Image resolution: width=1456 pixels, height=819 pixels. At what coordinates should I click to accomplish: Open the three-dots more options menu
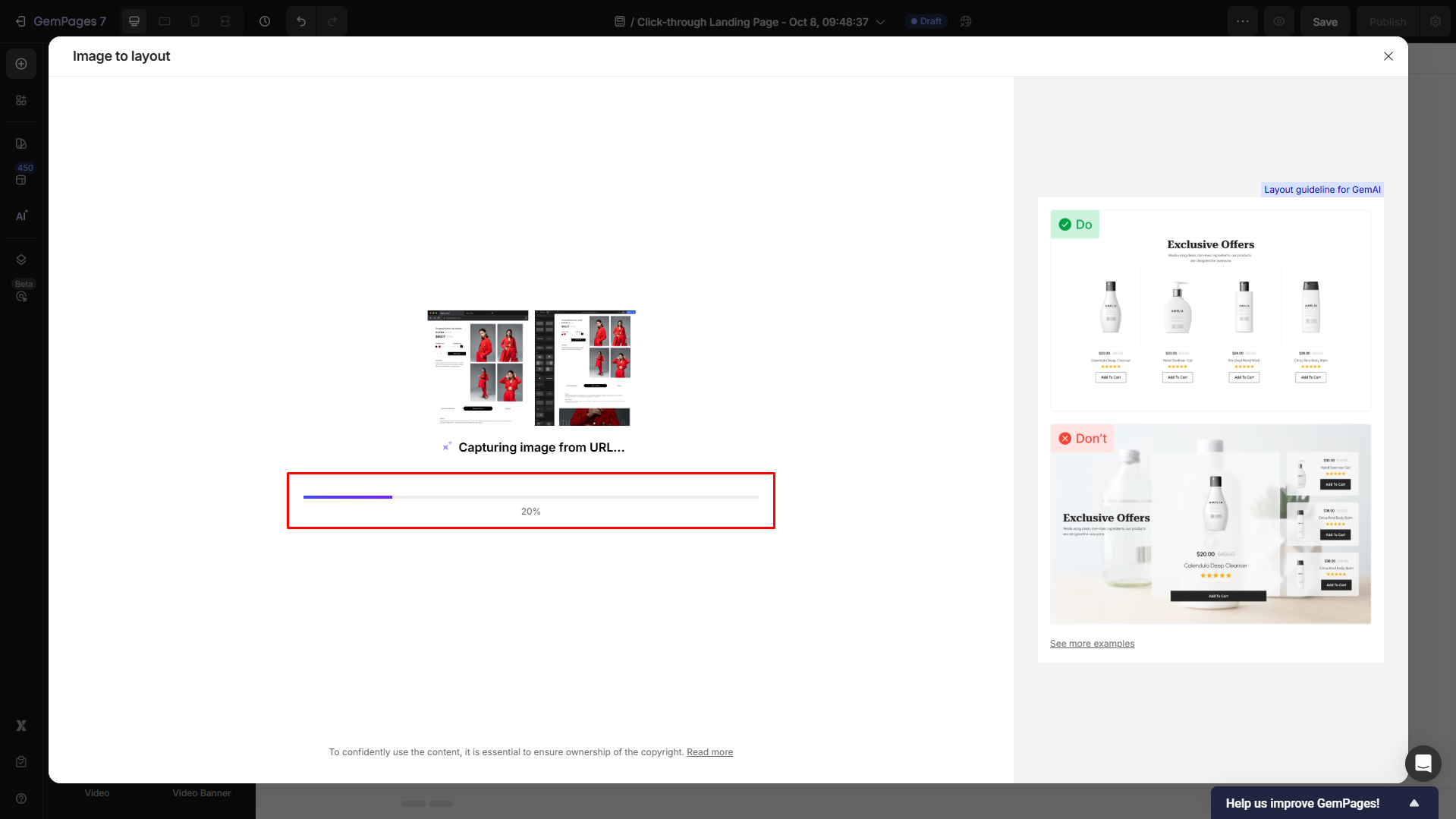coord(1242,21)
